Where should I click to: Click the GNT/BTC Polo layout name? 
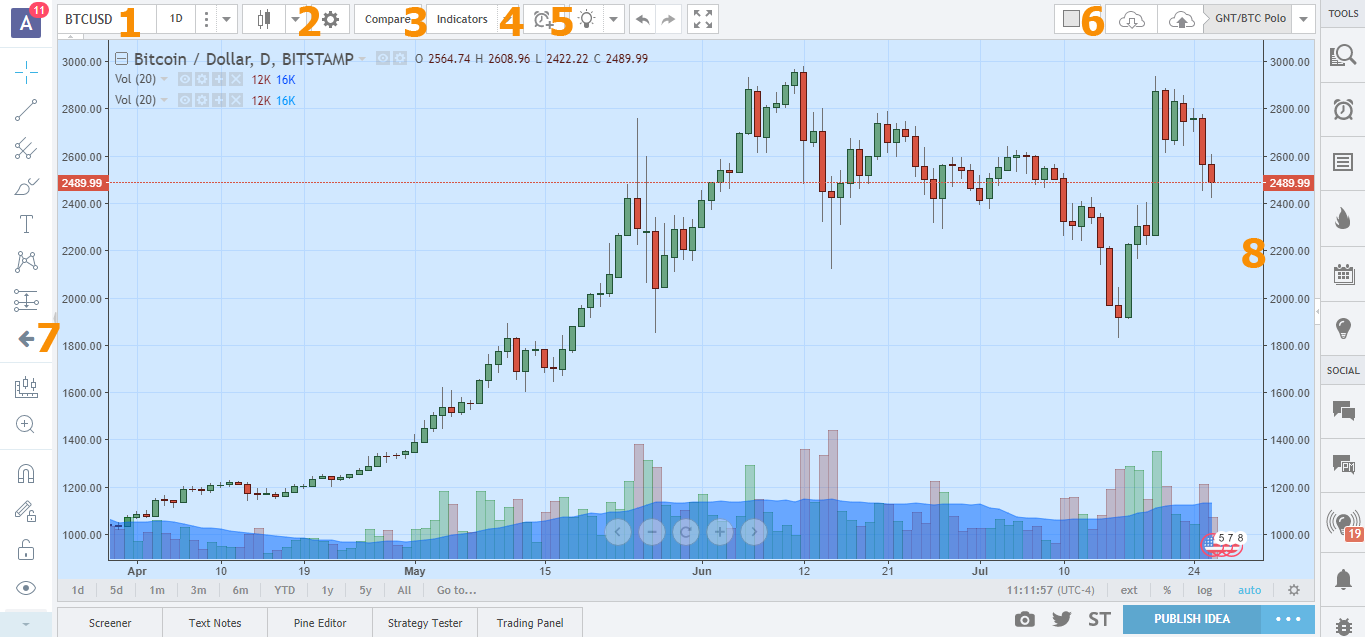coord(1249,19)
